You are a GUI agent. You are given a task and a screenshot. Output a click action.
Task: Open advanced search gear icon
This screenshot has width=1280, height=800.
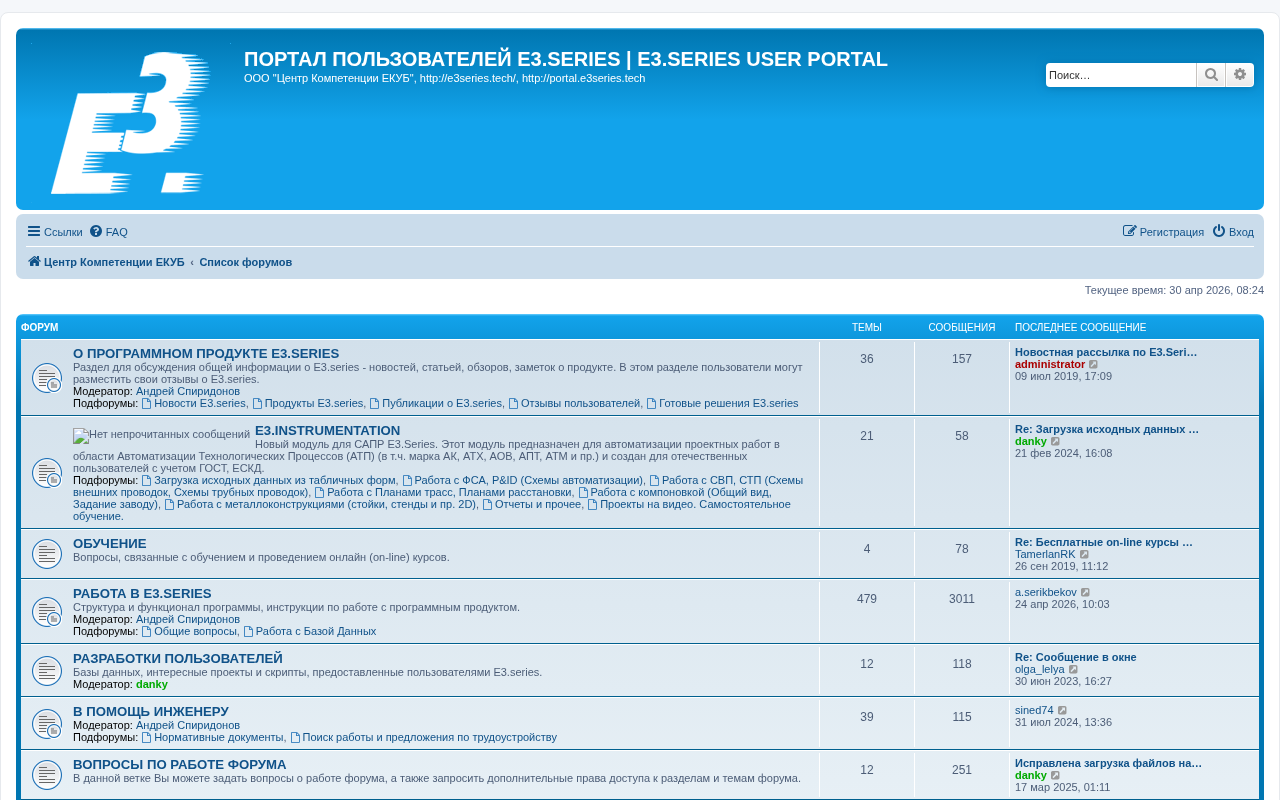pyautogui.click(x=1240, y=75)
